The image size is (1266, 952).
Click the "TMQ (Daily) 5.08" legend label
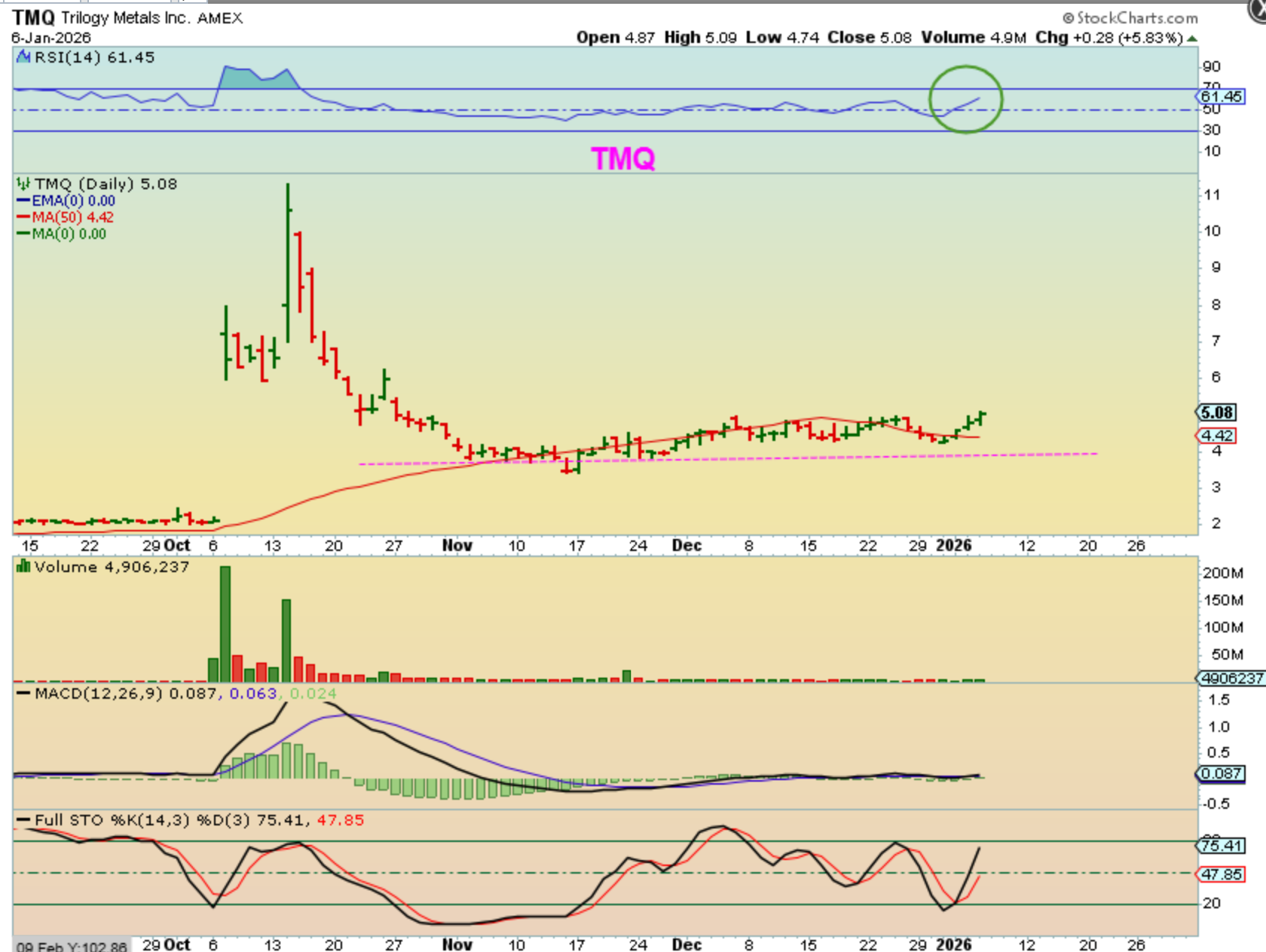[x=105, y=184]
